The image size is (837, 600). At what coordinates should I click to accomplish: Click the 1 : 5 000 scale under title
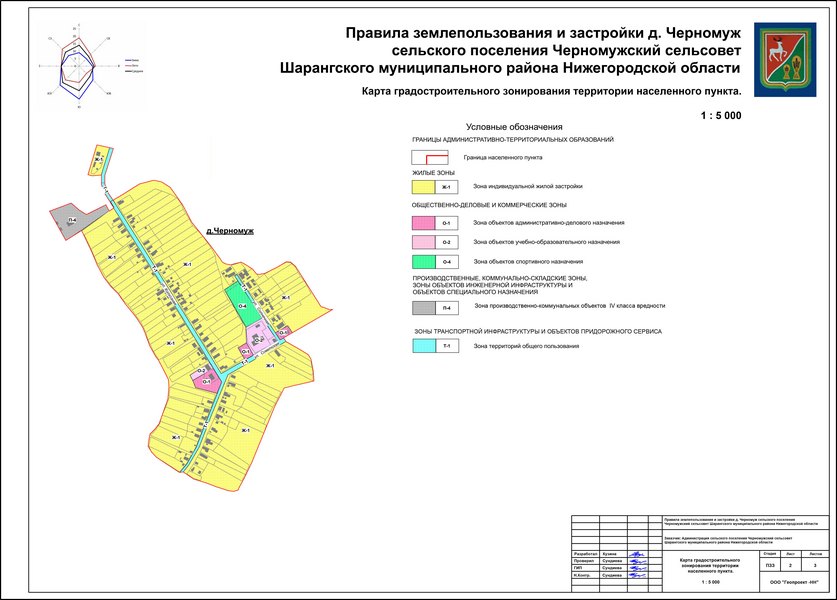719,116
